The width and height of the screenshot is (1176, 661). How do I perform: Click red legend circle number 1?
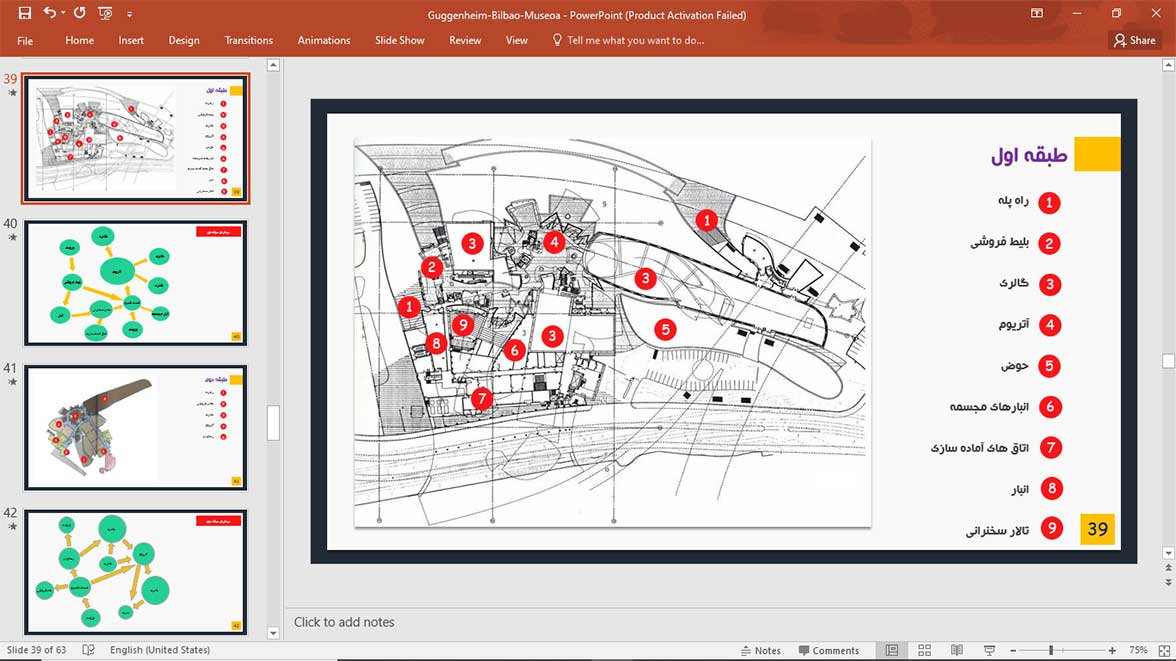(x=1049, y=203)
